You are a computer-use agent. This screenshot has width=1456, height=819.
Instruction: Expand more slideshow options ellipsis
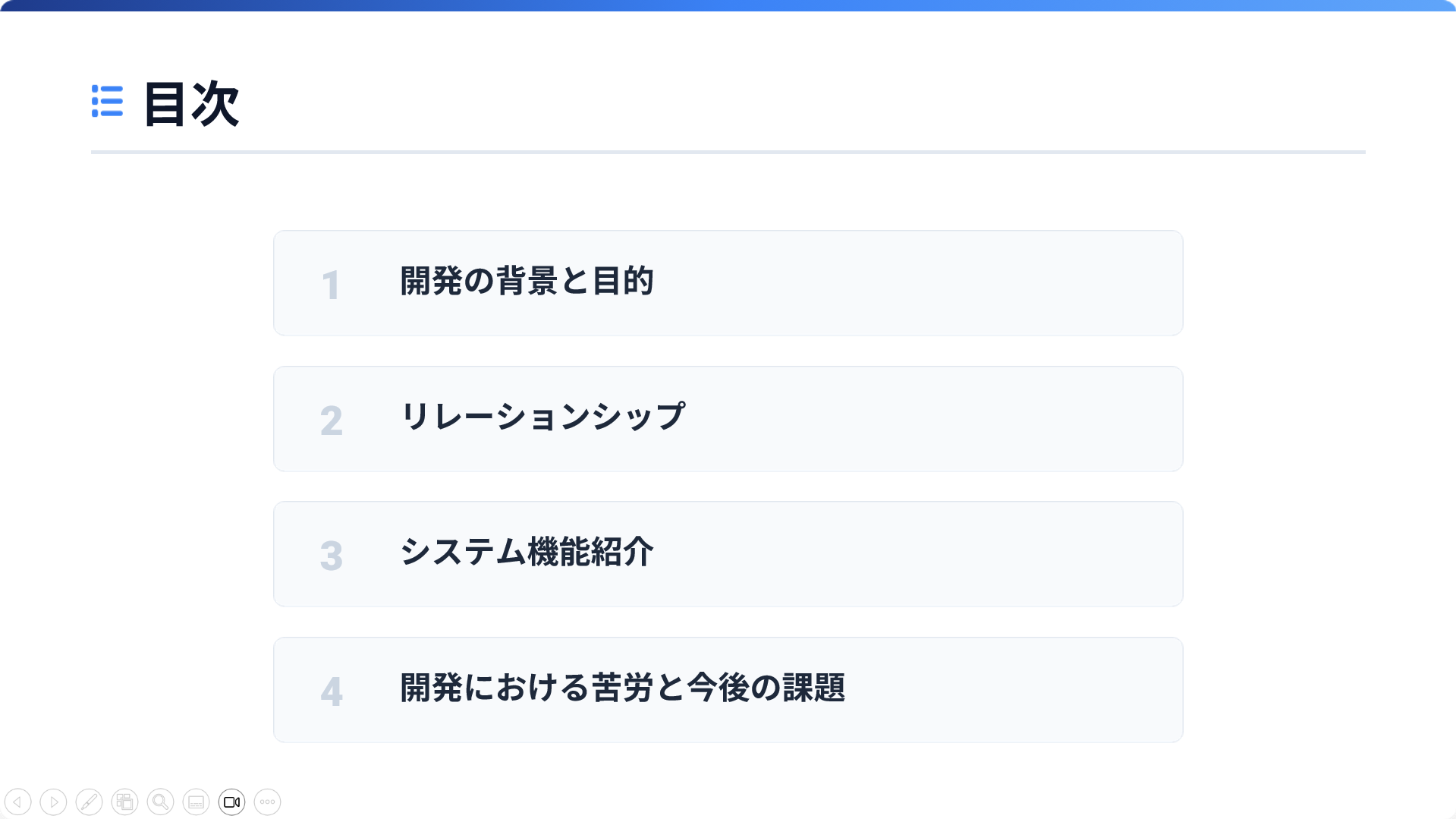click(267, 802)
